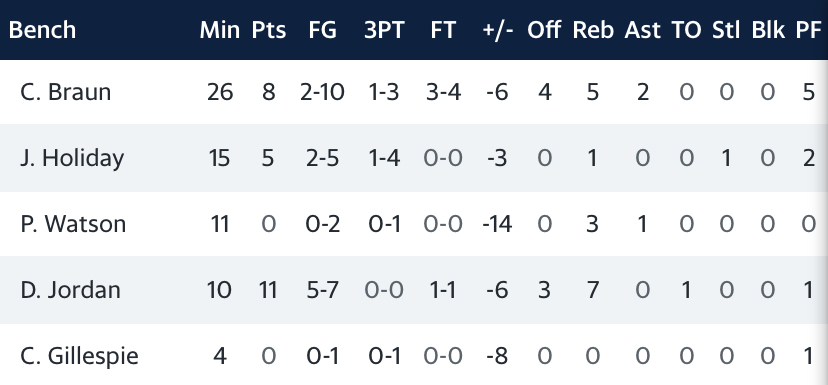Click the Bench section header label

tap(42, 30)
